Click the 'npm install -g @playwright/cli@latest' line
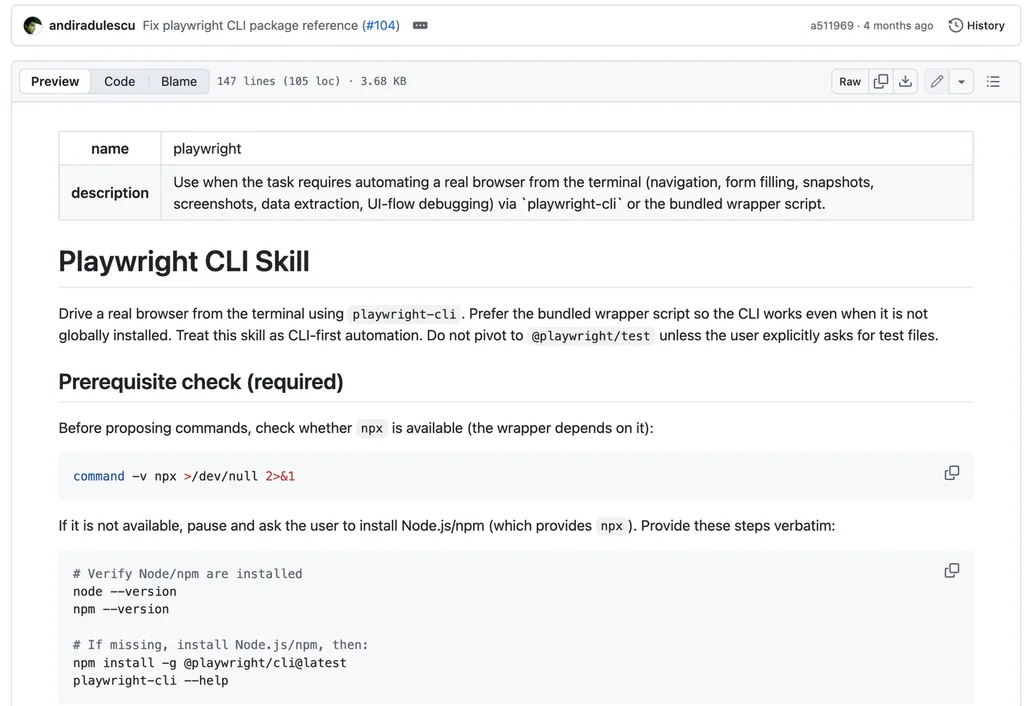The image size is (1024, 706). coord(210,663)
